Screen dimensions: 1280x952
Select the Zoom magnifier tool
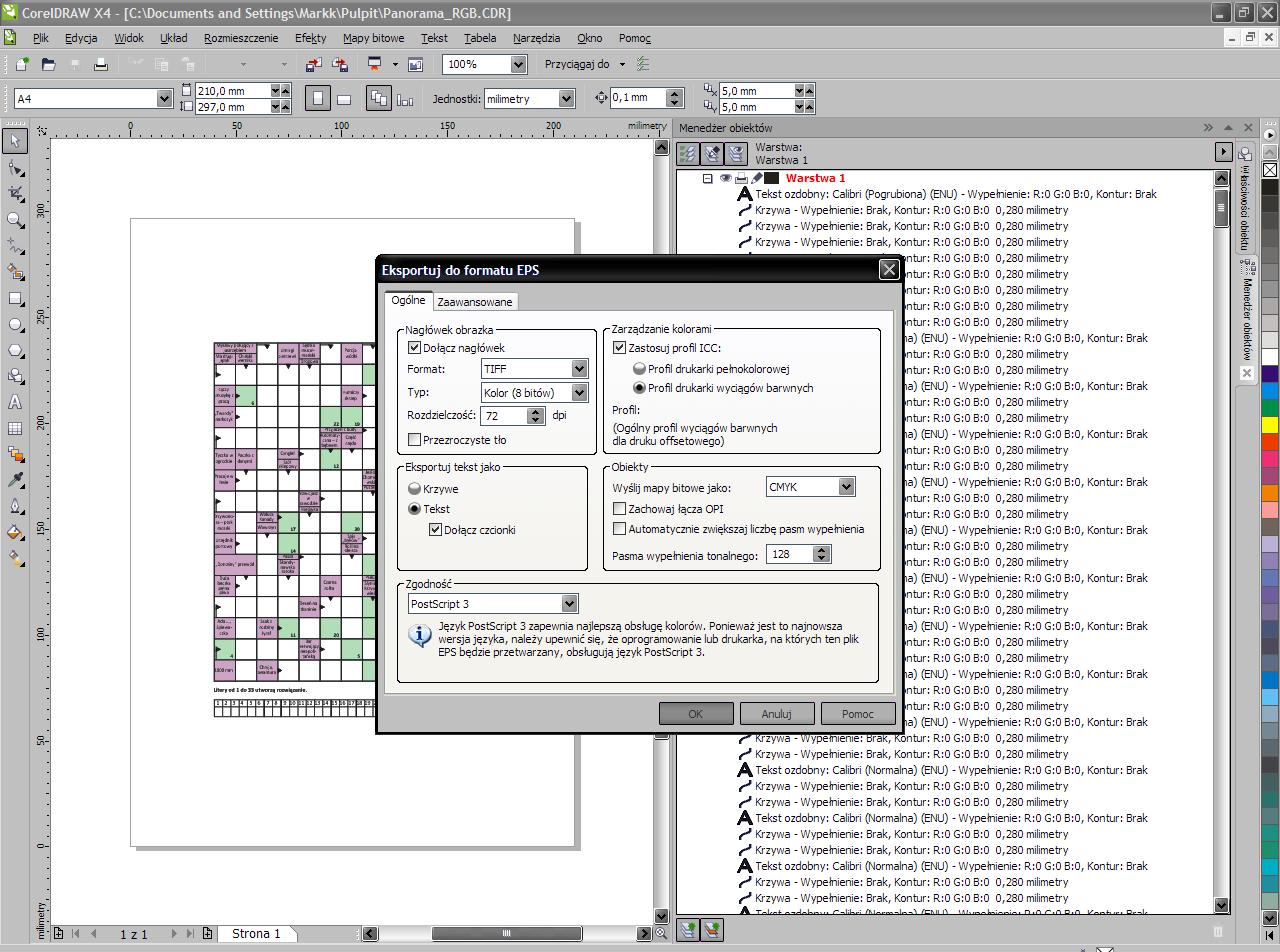coord(15,219)
